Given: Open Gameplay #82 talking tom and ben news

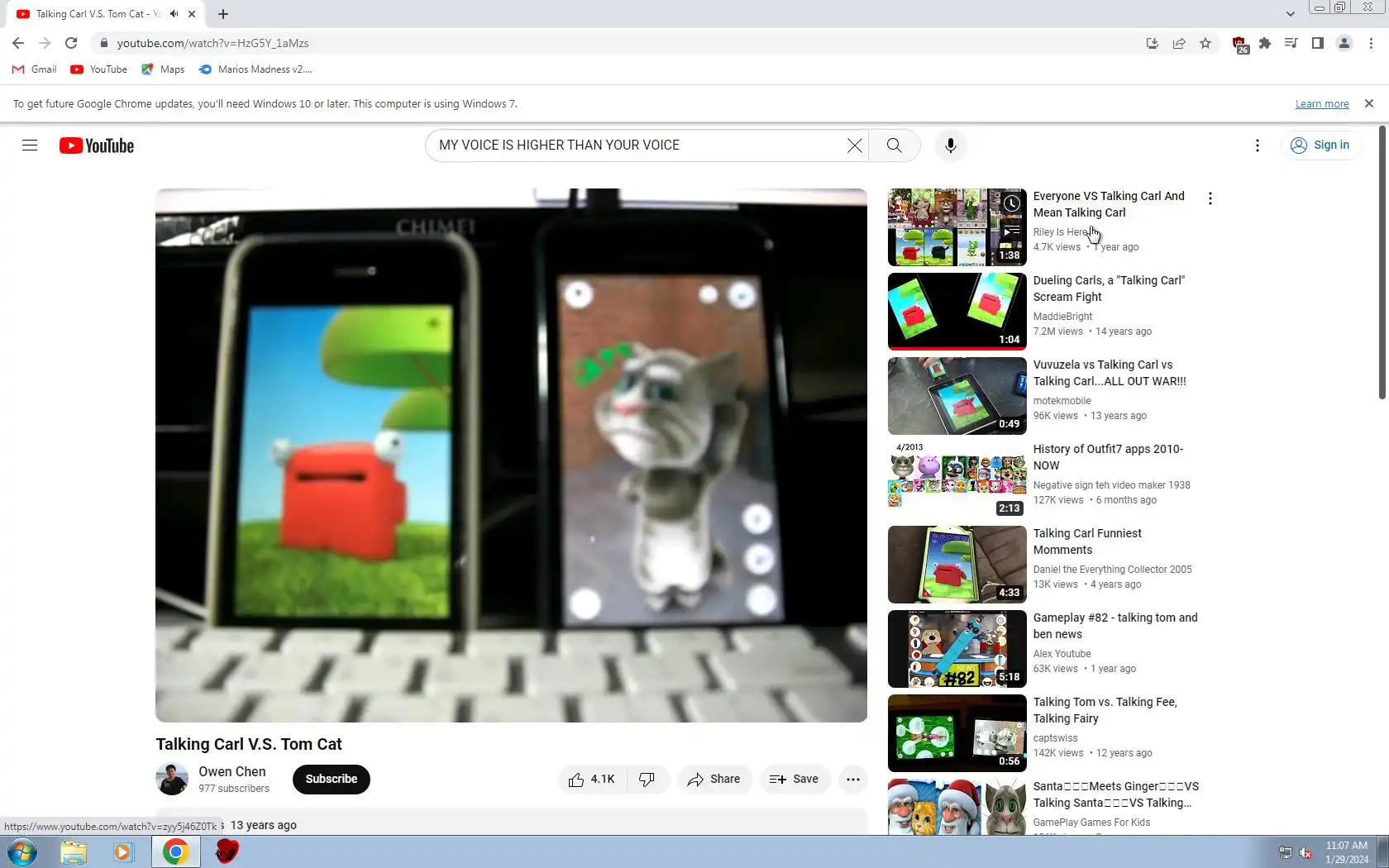Looking at the screenshot, I should pyautogui.click(x=1115, y=626).
